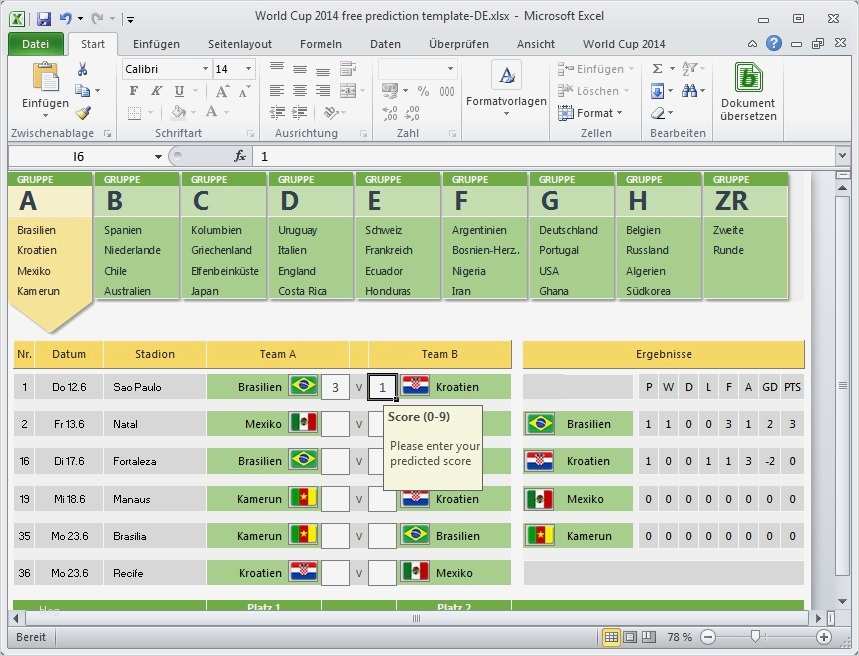859x656 pixels.
Task: Align cell content to top
Action: click(x=277, y=67)
